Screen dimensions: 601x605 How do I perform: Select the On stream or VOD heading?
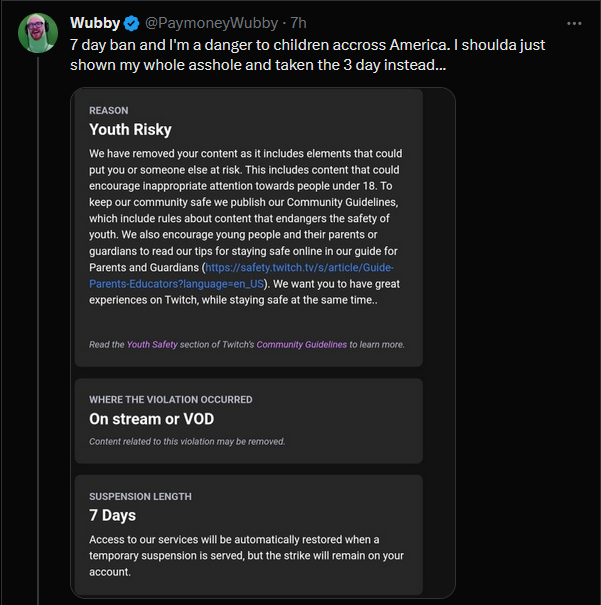(151, 419)
